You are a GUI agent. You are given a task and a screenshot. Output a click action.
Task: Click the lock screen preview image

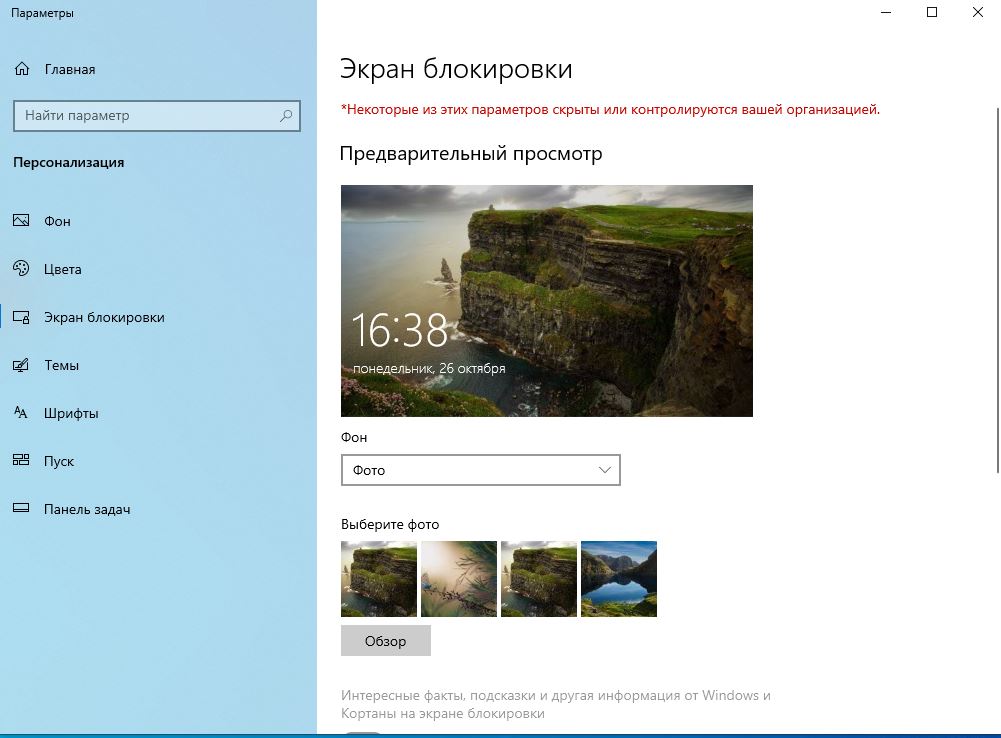point(546,301)
